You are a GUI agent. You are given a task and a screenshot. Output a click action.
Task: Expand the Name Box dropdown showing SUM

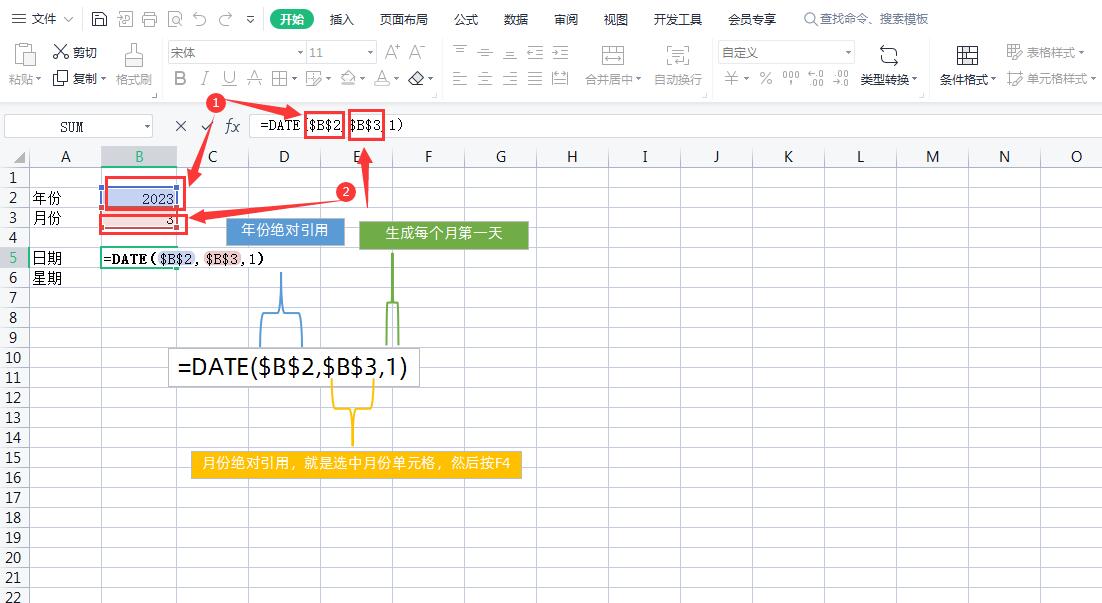(148, 125)
